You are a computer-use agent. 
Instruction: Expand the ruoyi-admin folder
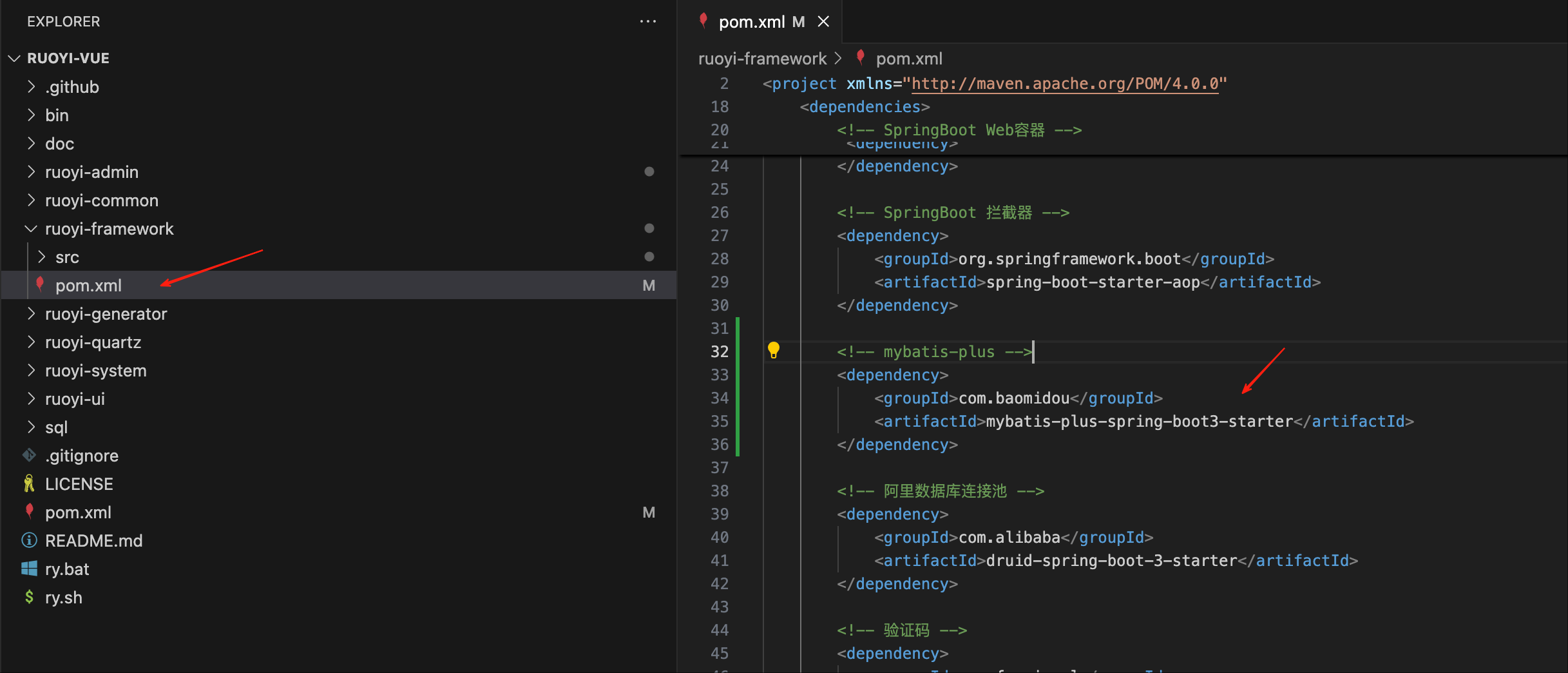91,172
